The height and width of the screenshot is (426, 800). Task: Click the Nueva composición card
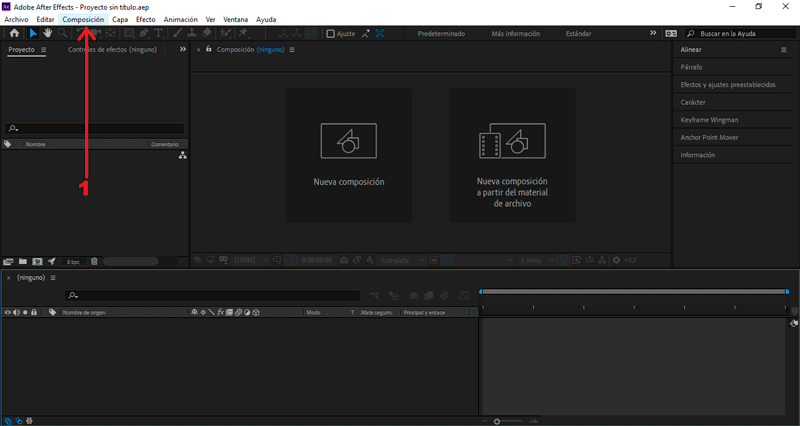348,155
